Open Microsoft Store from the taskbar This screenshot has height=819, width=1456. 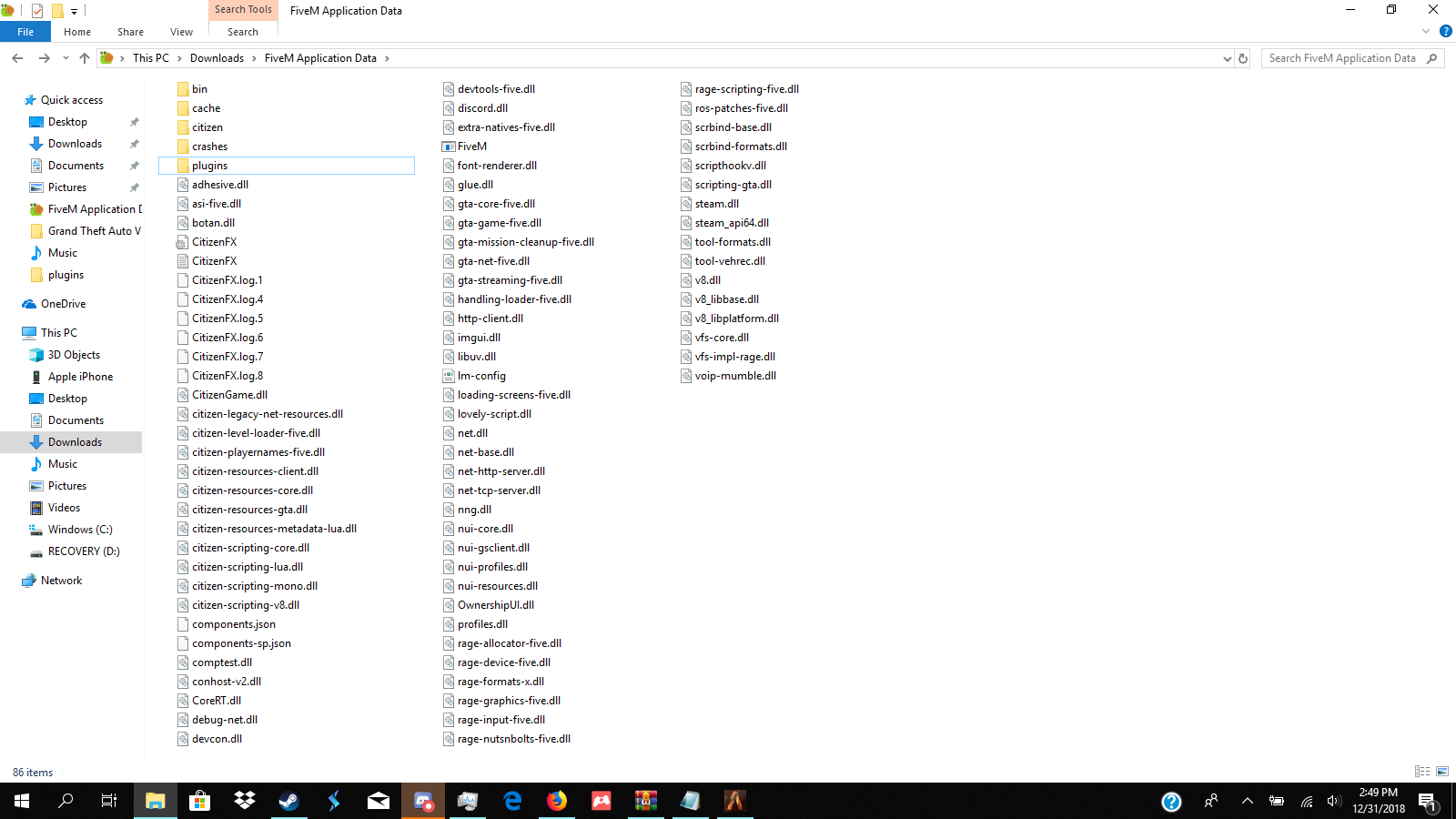[200, 801]
